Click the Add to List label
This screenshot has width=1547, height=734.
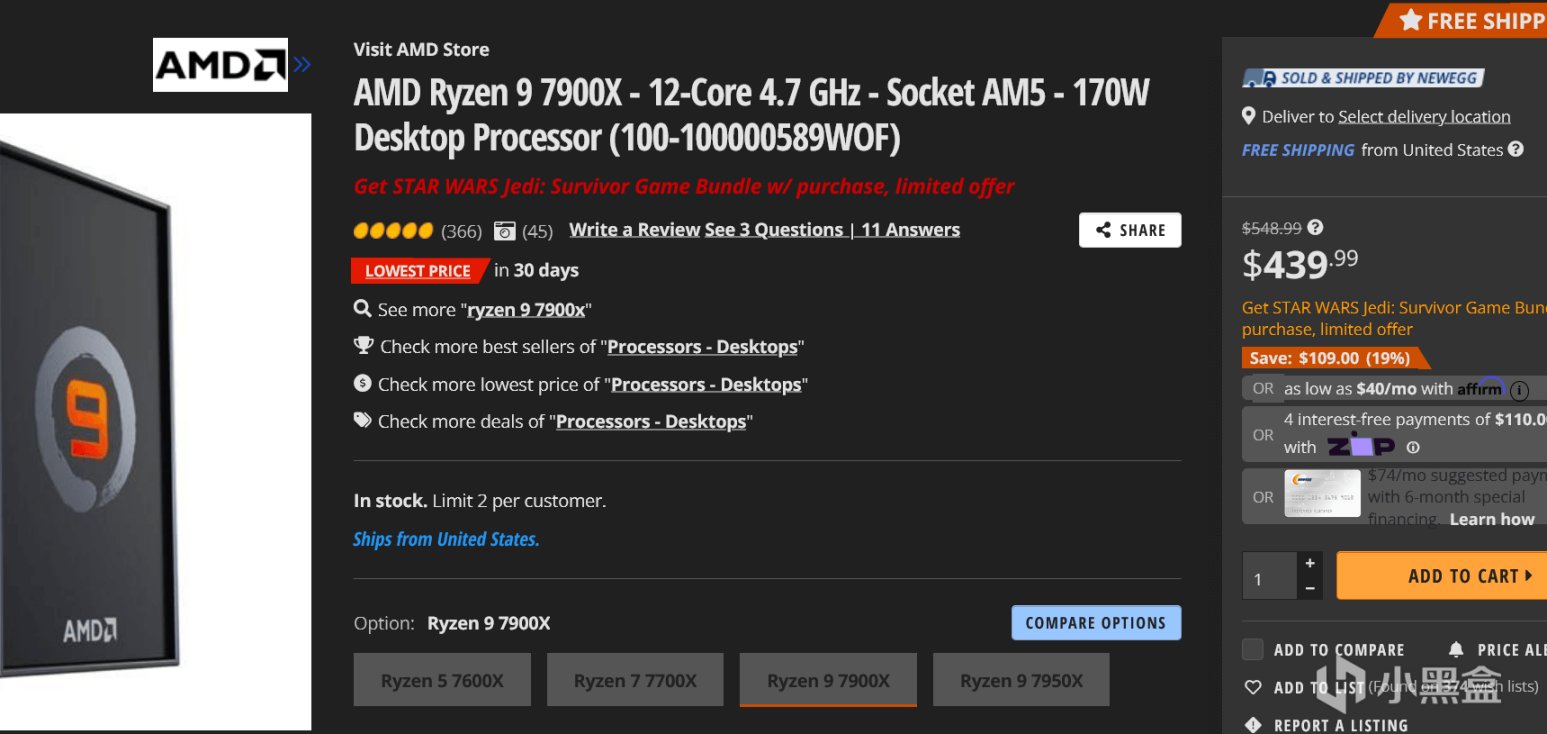(1319, 687)
